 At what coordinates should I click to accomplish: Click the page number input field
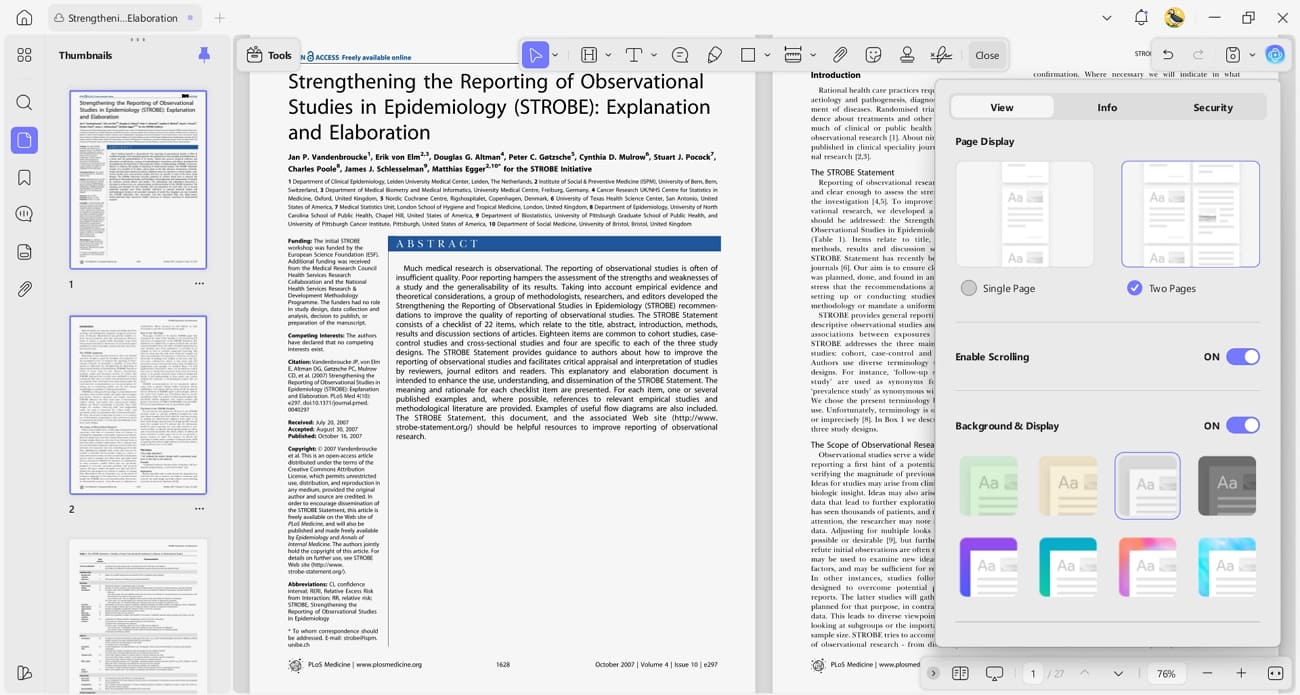pos(1033,673)
